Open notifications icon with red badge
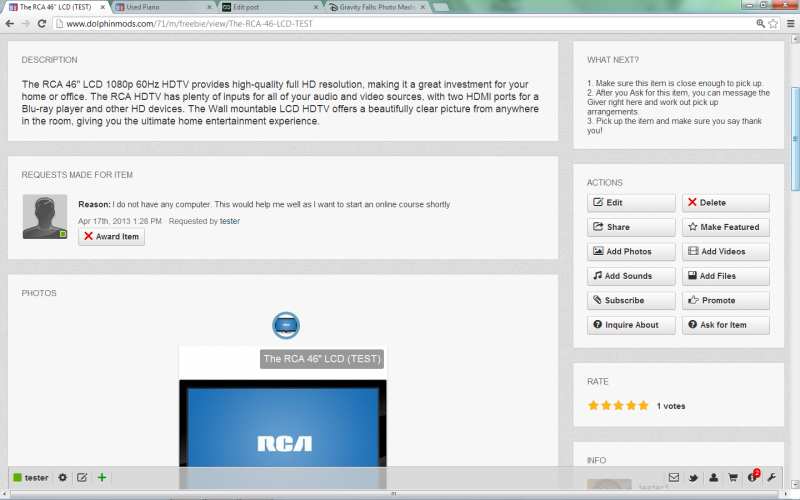This screenshot has width=800, height=500. point(753,476)
